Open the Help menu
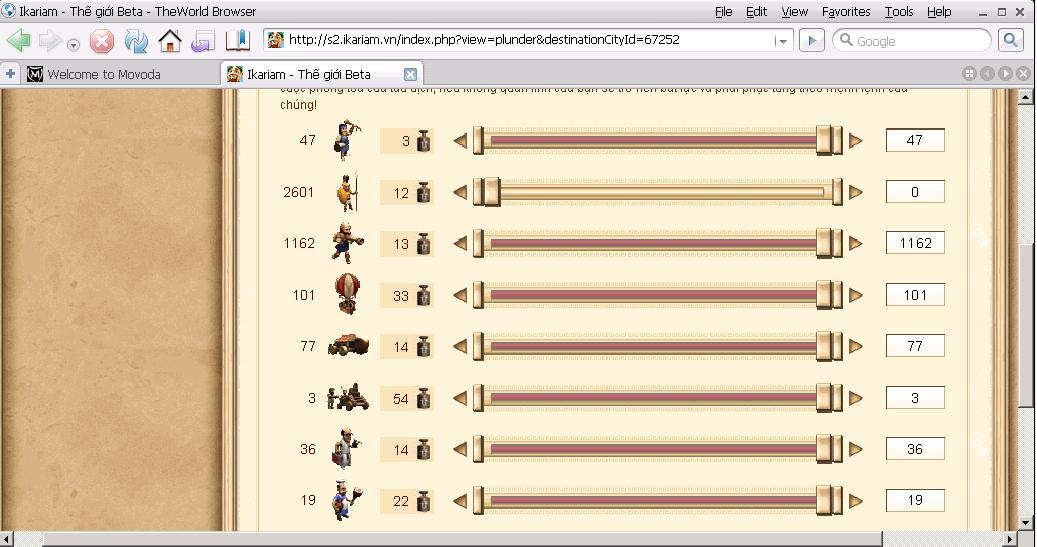The width and height of the screenshot is (1037, 547). [939, 11]
